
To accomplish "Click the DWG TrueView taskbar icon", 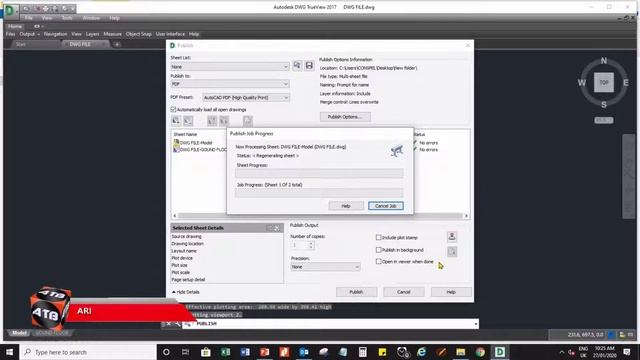I will coord(500,352).
